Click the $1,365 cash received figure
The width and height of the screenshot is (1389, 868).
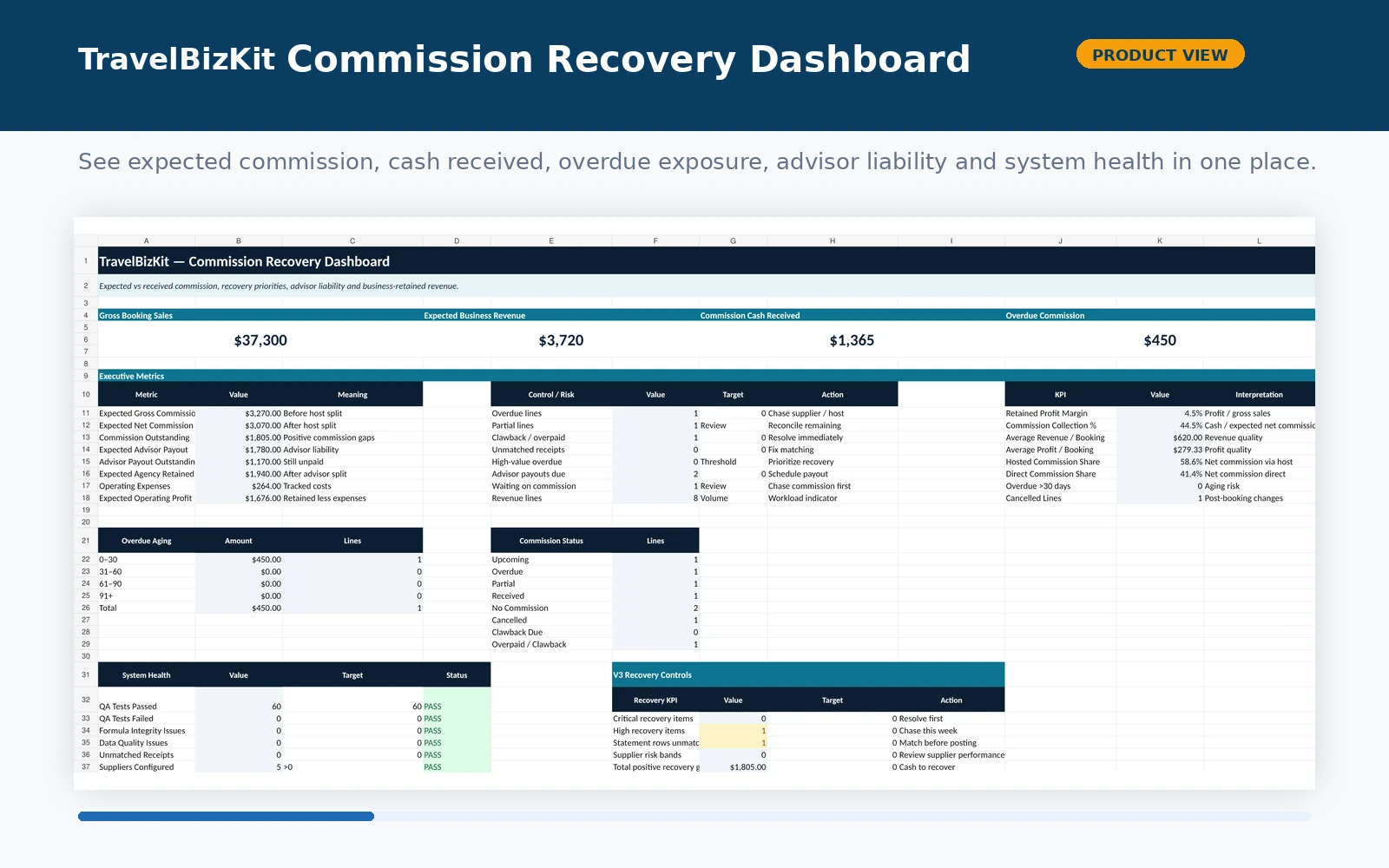852,340
